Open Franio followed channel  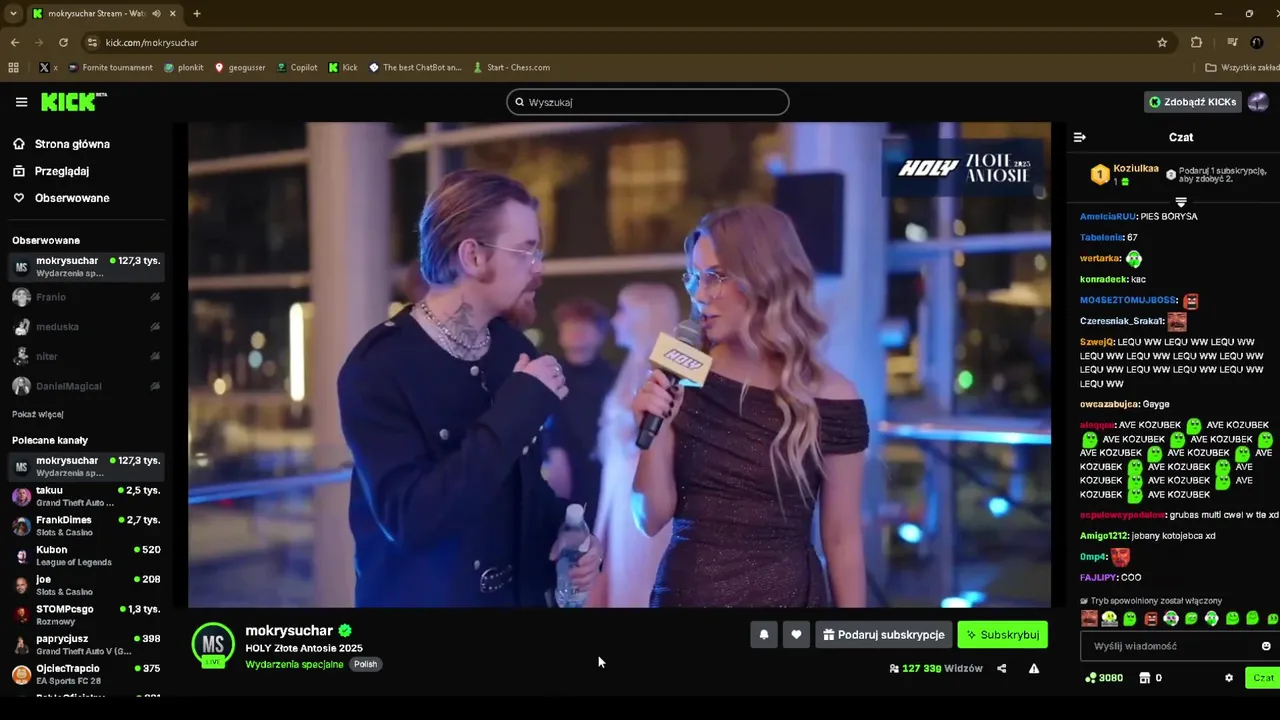[86, 297]
